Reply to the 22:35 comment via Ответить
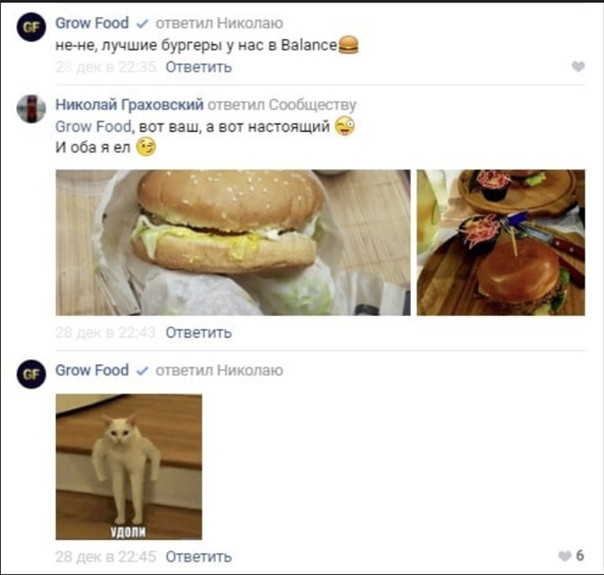This screenshot has height=575, width=604. 199,67
